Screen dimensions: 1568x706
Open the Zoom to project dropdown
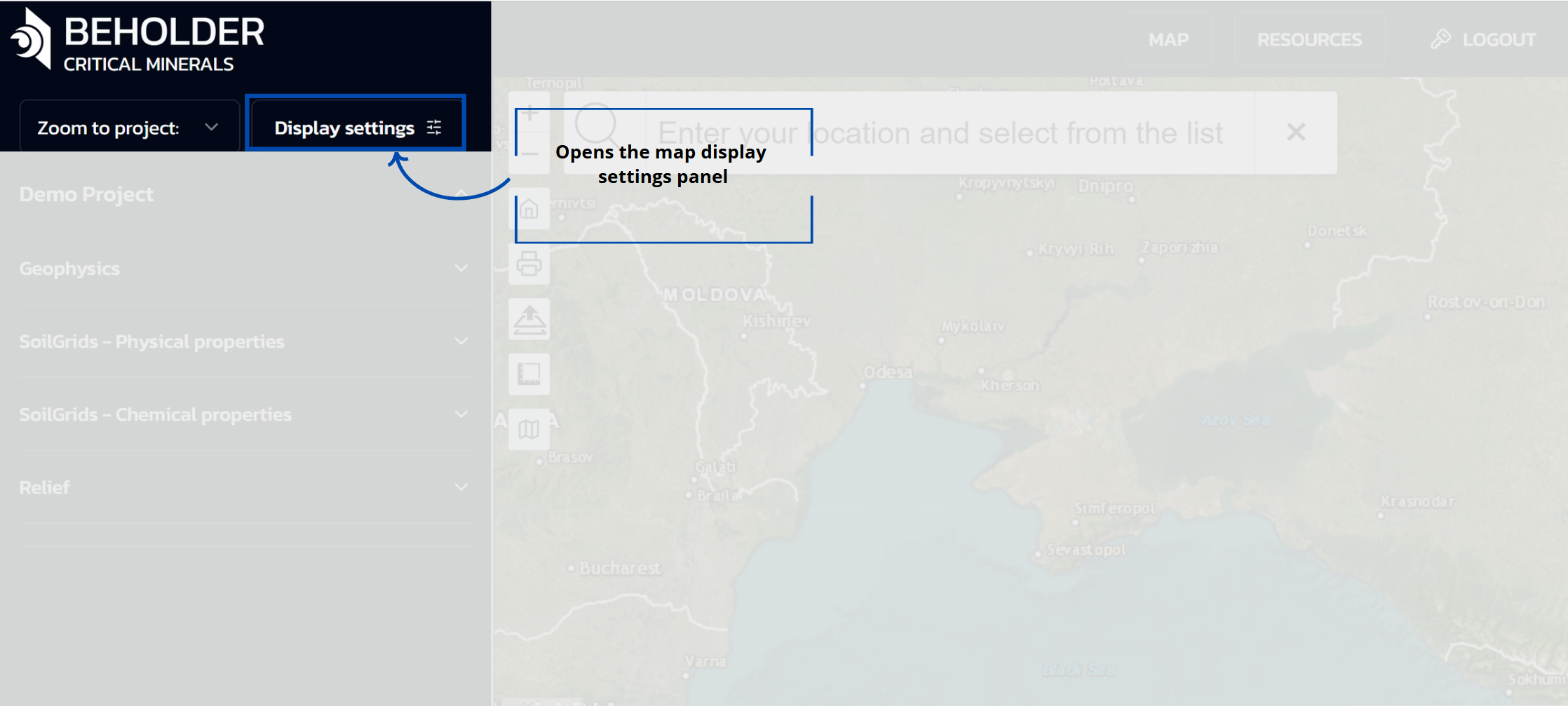pyautogui.click(x=128, y=127)
